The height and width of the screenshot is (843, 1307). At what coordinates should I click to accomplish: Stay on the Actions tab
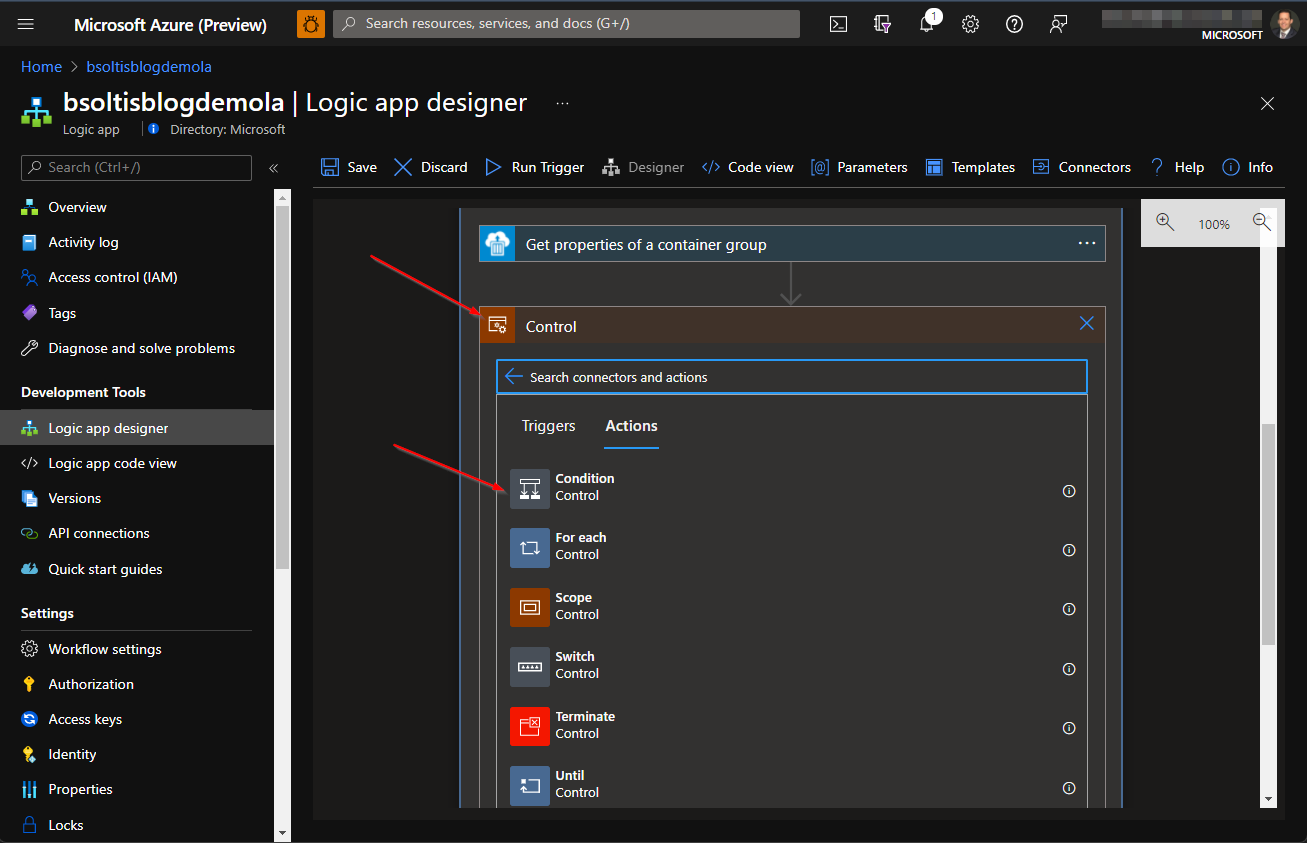pos(631,425)
